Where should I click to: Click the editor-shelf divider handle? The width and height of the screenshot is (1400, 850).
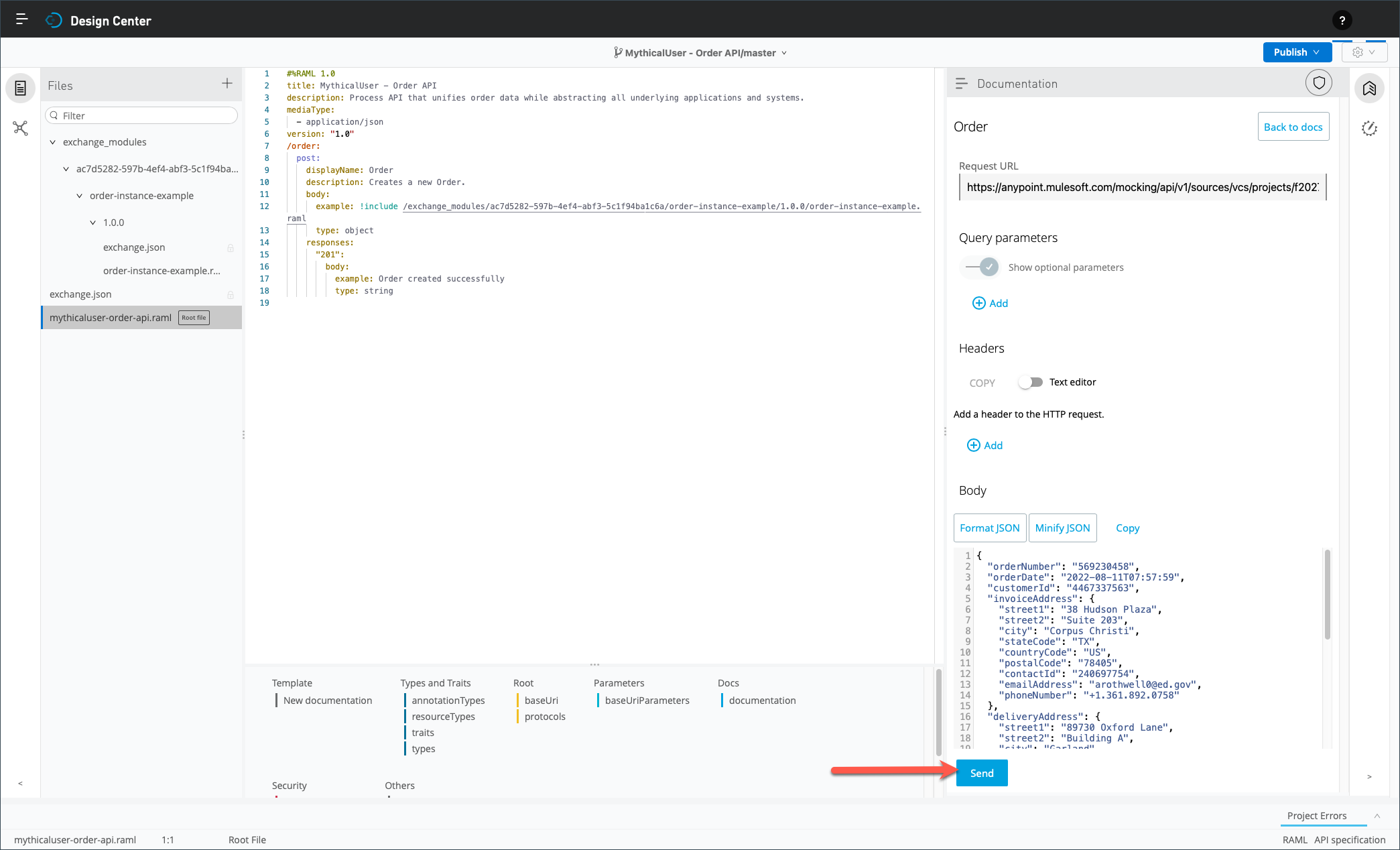(x=594, y=664)
